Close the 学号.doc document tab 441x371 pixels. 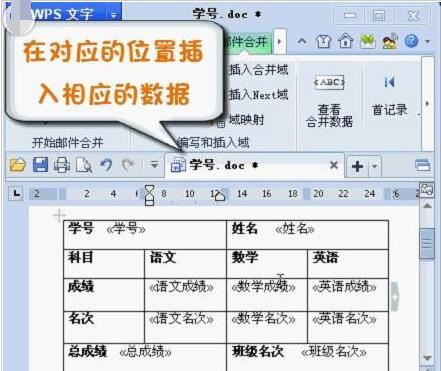click(334, 165)
